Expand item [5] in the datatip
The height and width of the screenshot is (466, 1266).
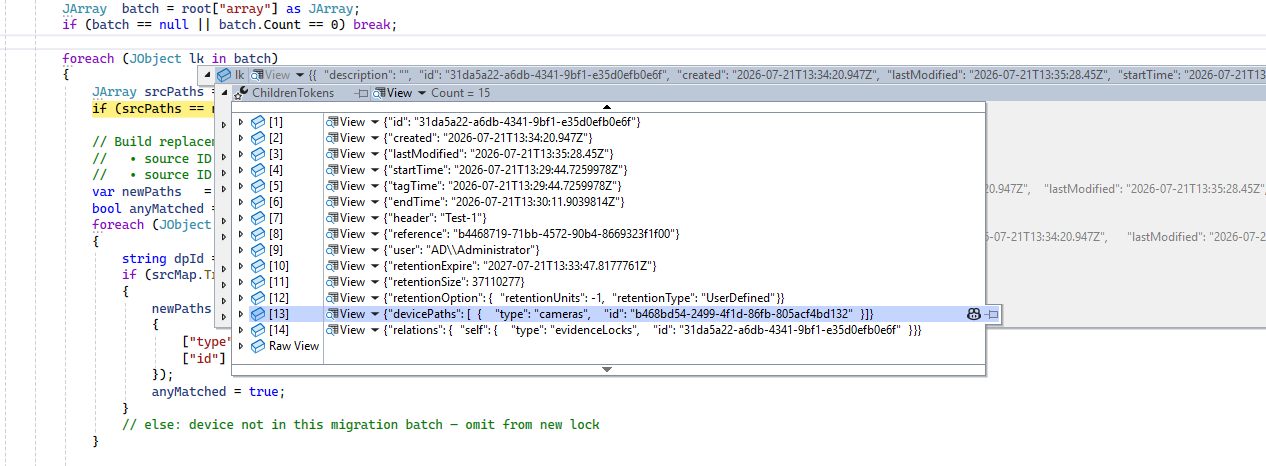click(239, 187)
